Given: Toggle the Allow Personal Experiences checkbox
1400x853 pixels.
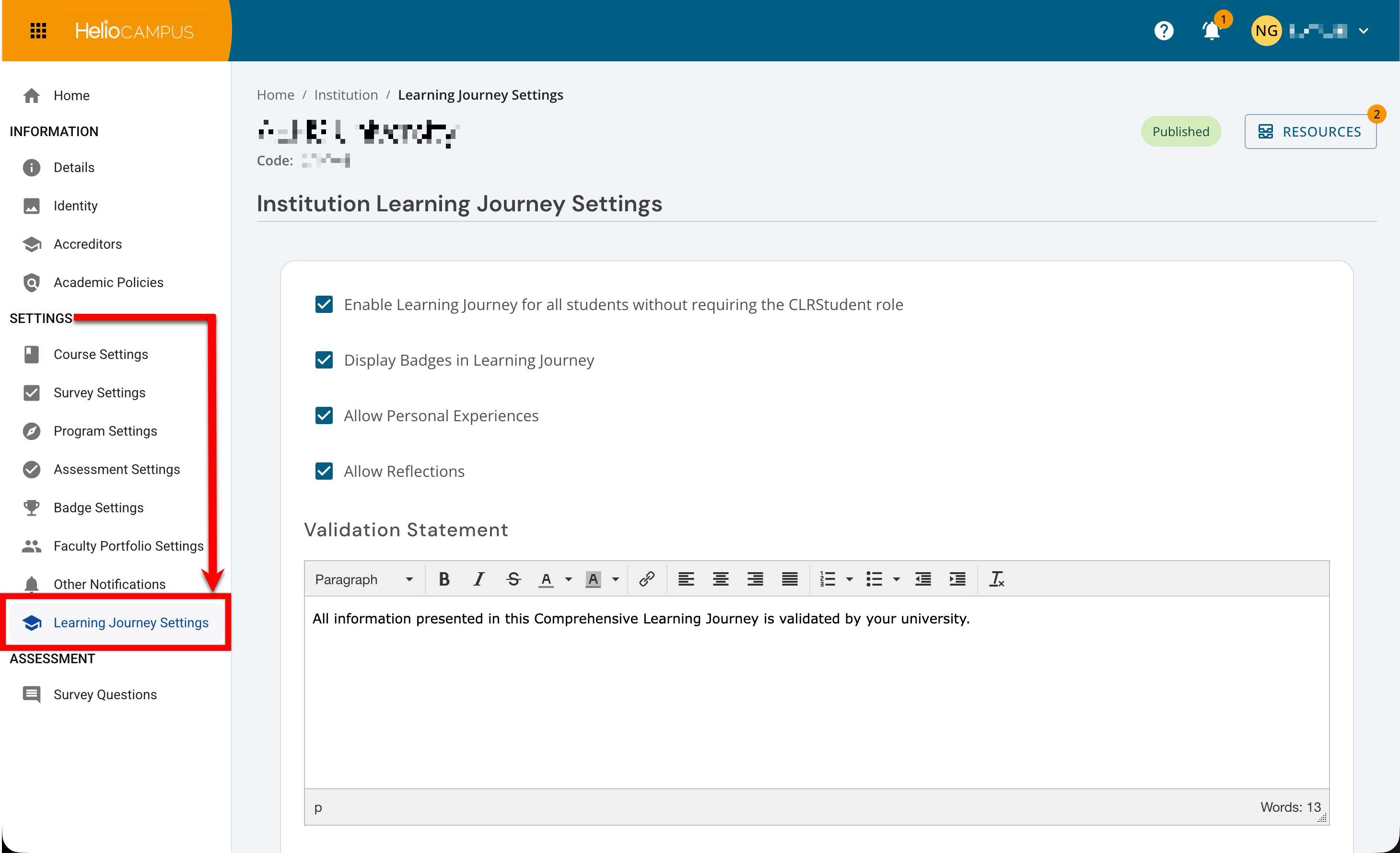Looking at the screenshot, I should pyautogui.click(x=324, y=415).
